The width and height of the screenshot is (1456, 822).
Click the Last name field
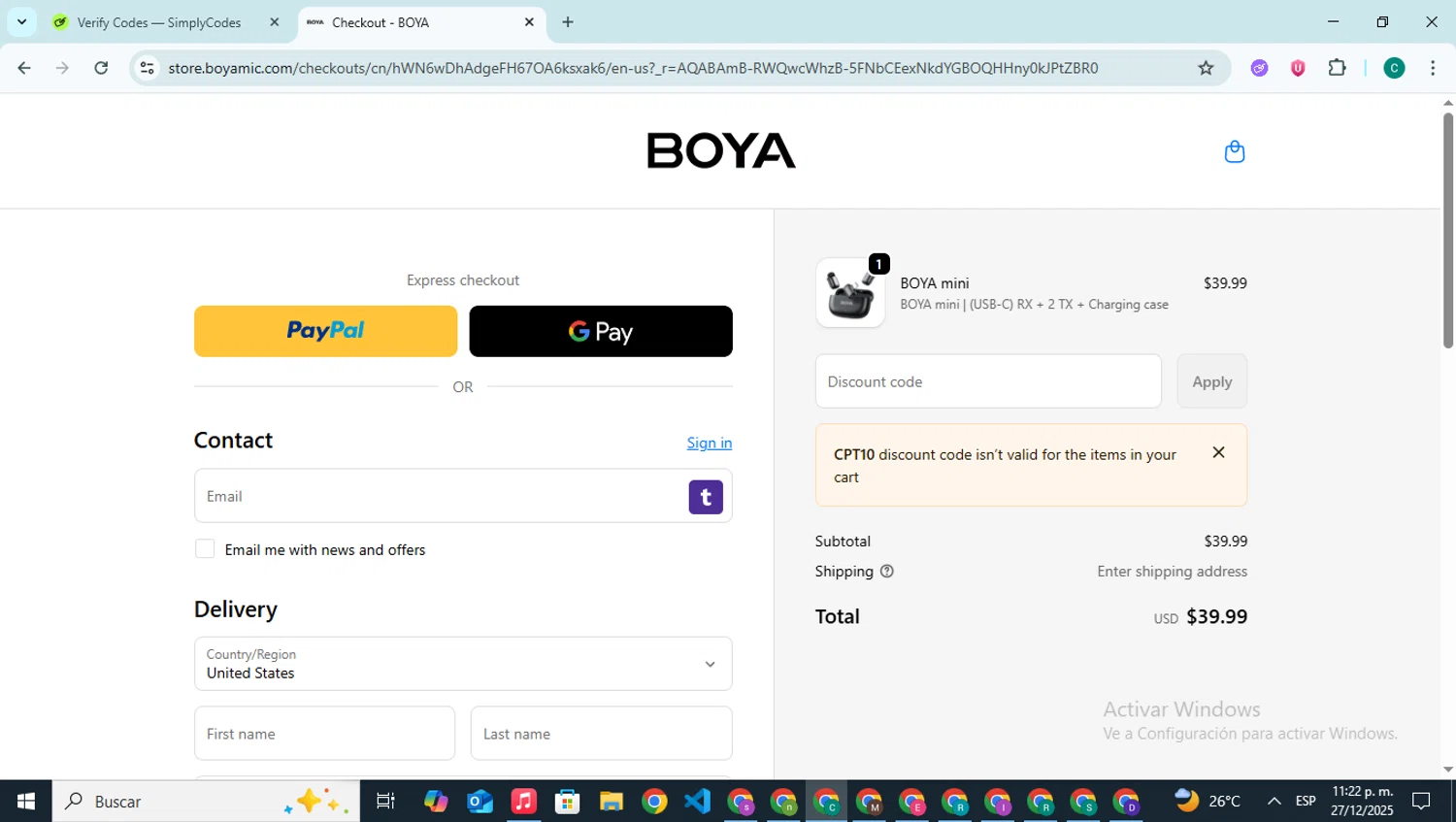[601, 734]
